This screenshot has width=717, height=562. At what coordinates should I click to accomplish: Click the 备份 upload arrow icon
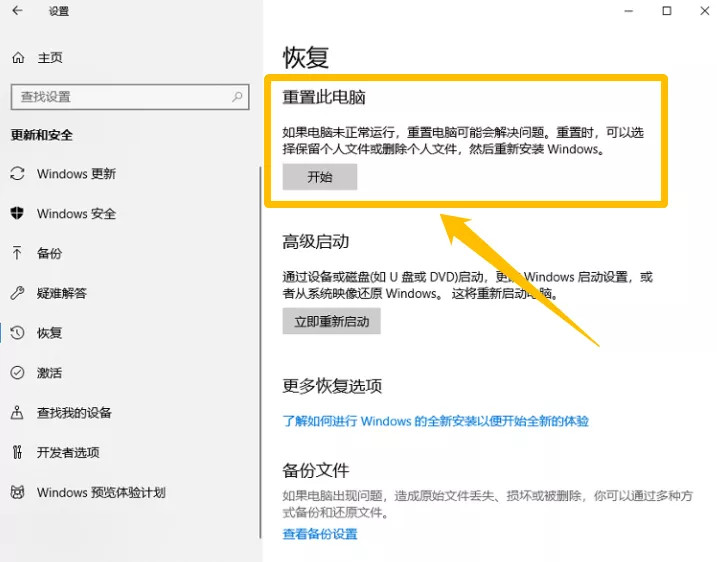pos(17,253)
